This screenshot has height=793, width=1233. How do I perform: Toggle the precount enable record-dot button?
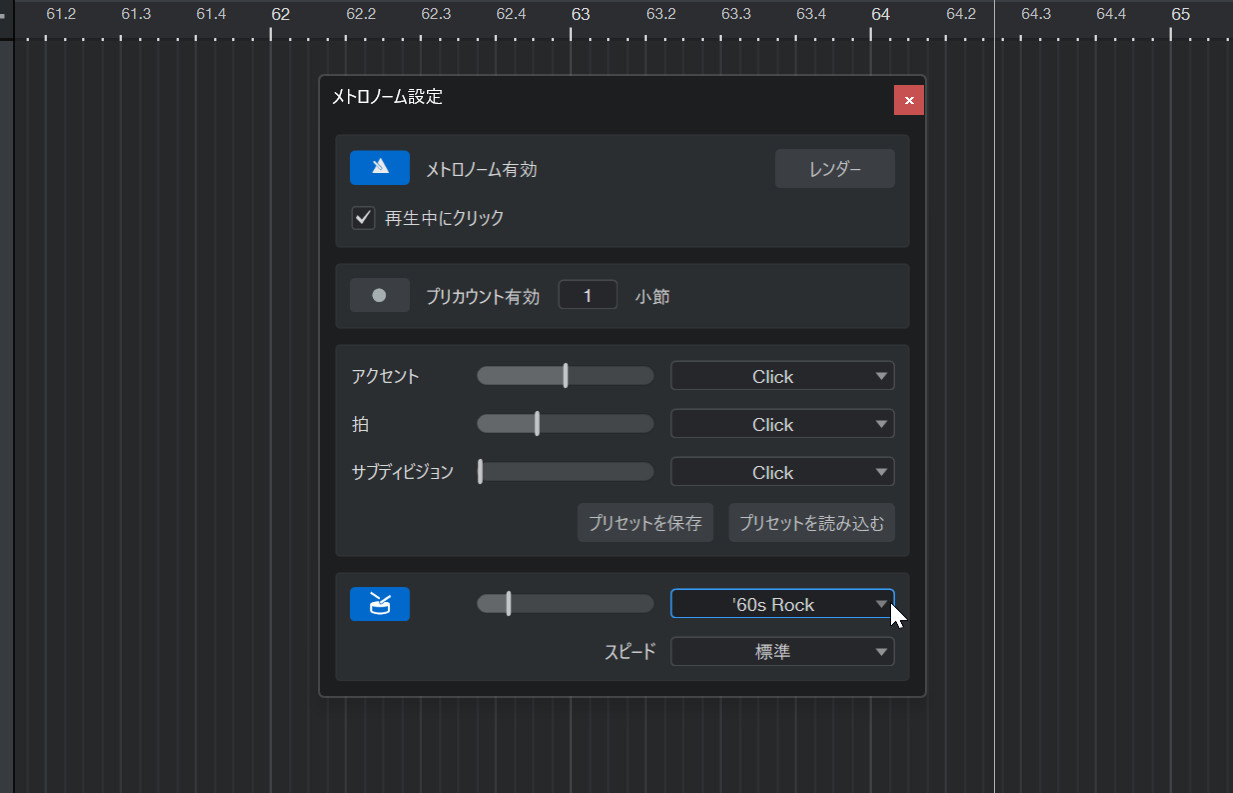pos(379,296)
